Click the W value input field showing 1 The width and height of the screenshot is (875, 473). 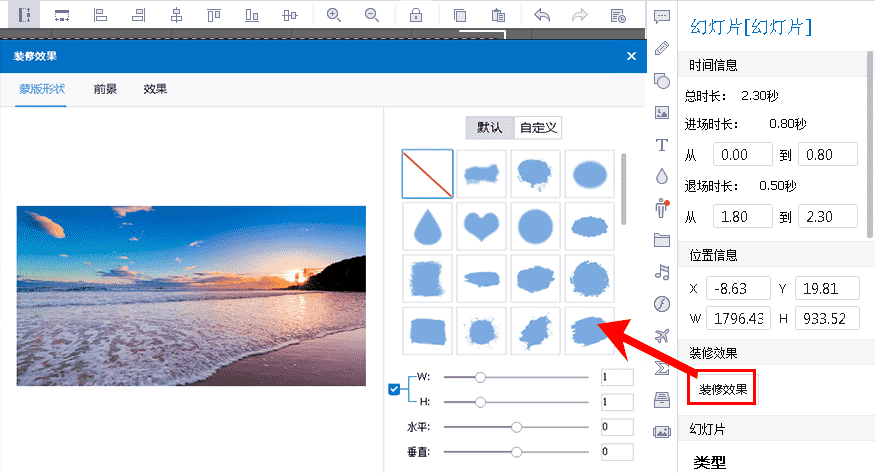tap(617, 378)
